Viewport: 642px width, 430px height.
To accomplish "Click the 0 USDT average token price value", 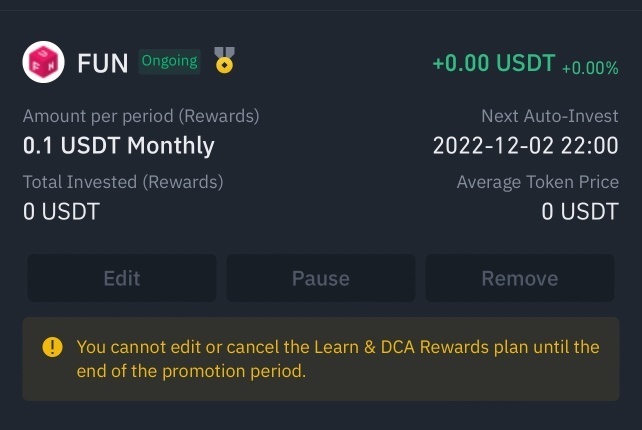I will [x=580, y=211].
